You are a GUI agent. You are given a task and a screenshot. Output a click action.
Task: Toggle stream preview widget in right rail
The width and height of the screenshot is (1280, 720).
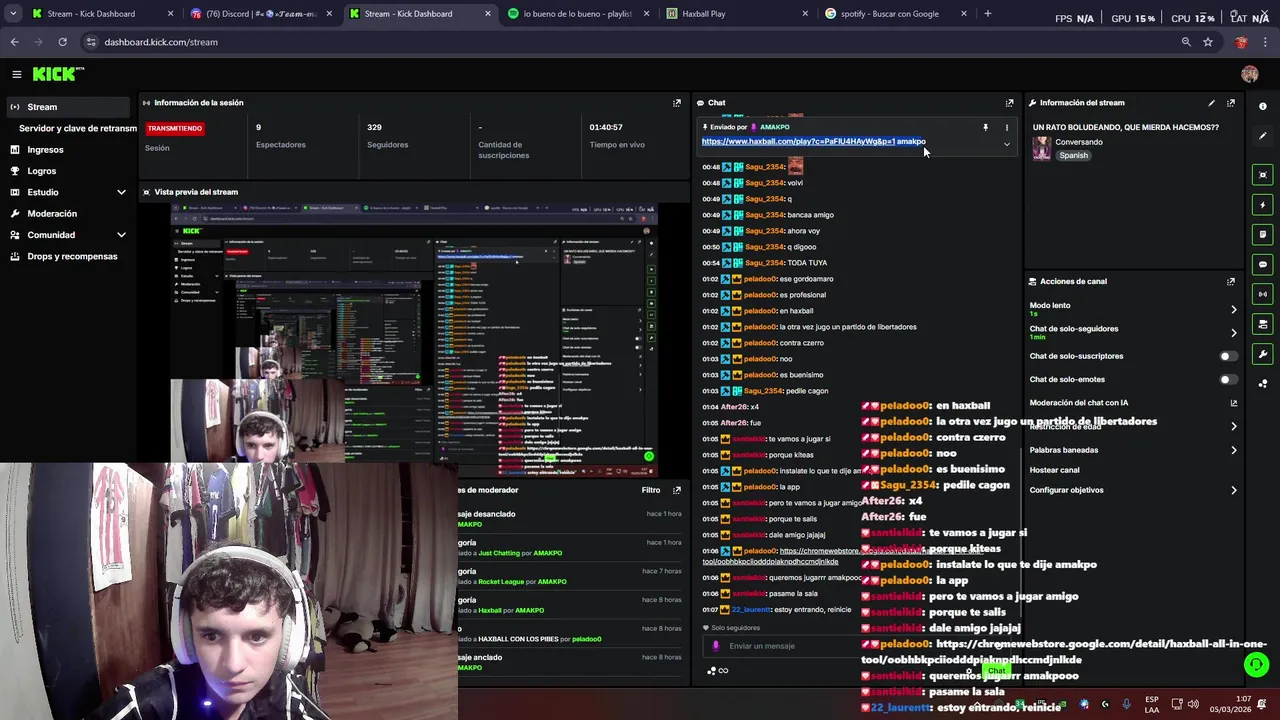point(1263,175)
